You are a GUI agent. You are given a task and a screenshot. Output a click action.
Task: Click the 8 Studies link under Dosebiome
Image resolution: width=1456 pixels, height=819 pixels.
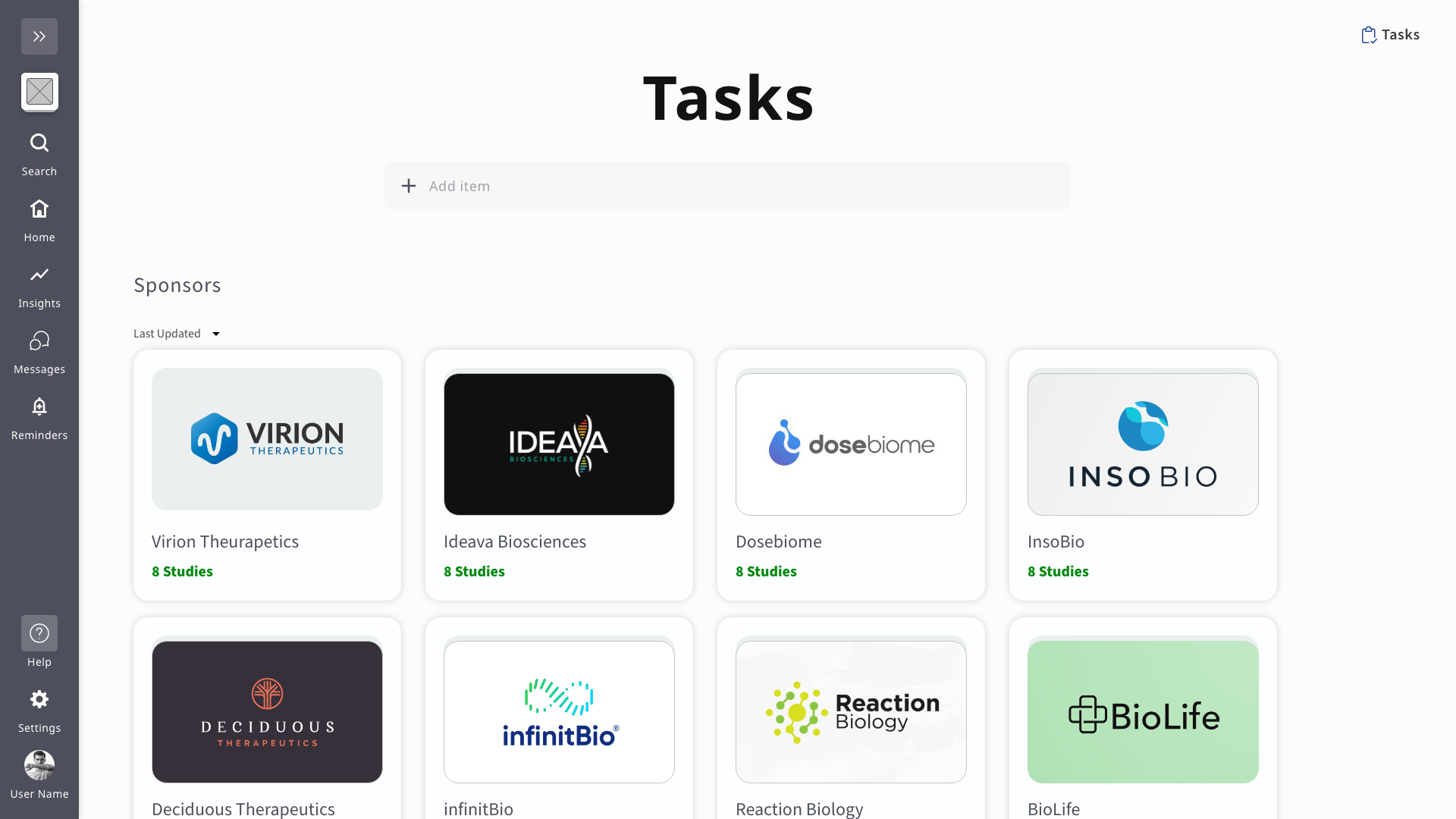click(x=766, y=571)
